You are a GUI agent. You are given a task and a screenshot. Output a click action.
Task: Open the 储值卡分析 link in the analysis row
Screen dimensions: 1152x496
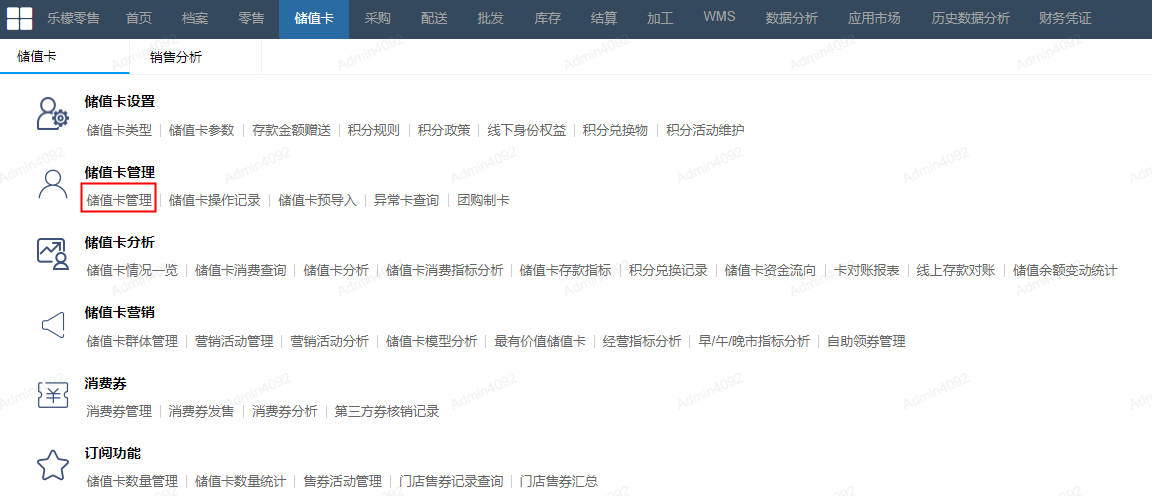(x=336, y=270)
